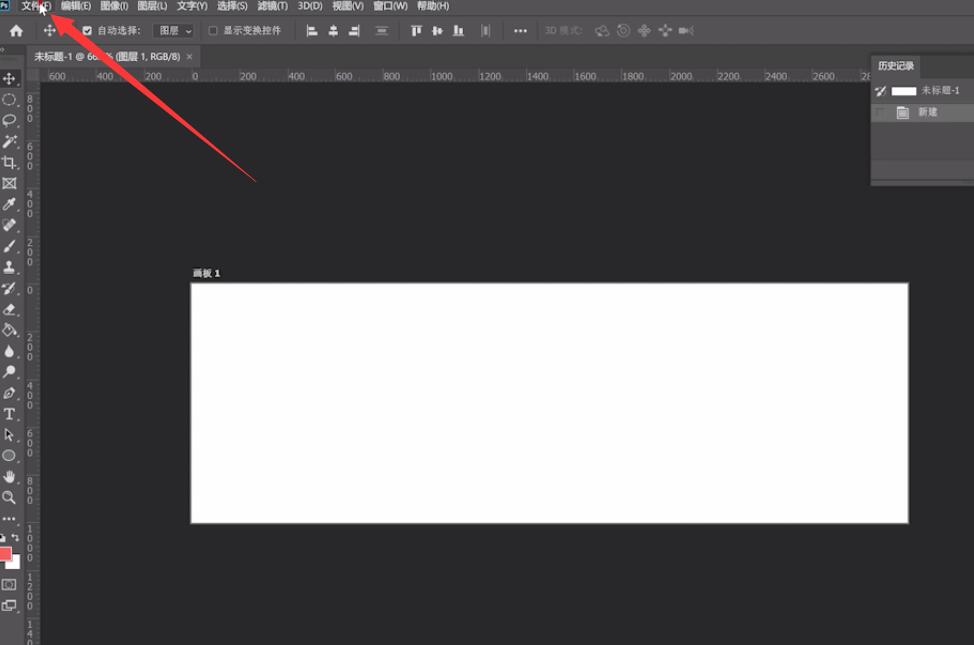Go to the Home screen icon
Screen dimensions: 974x645
[16, 30]
